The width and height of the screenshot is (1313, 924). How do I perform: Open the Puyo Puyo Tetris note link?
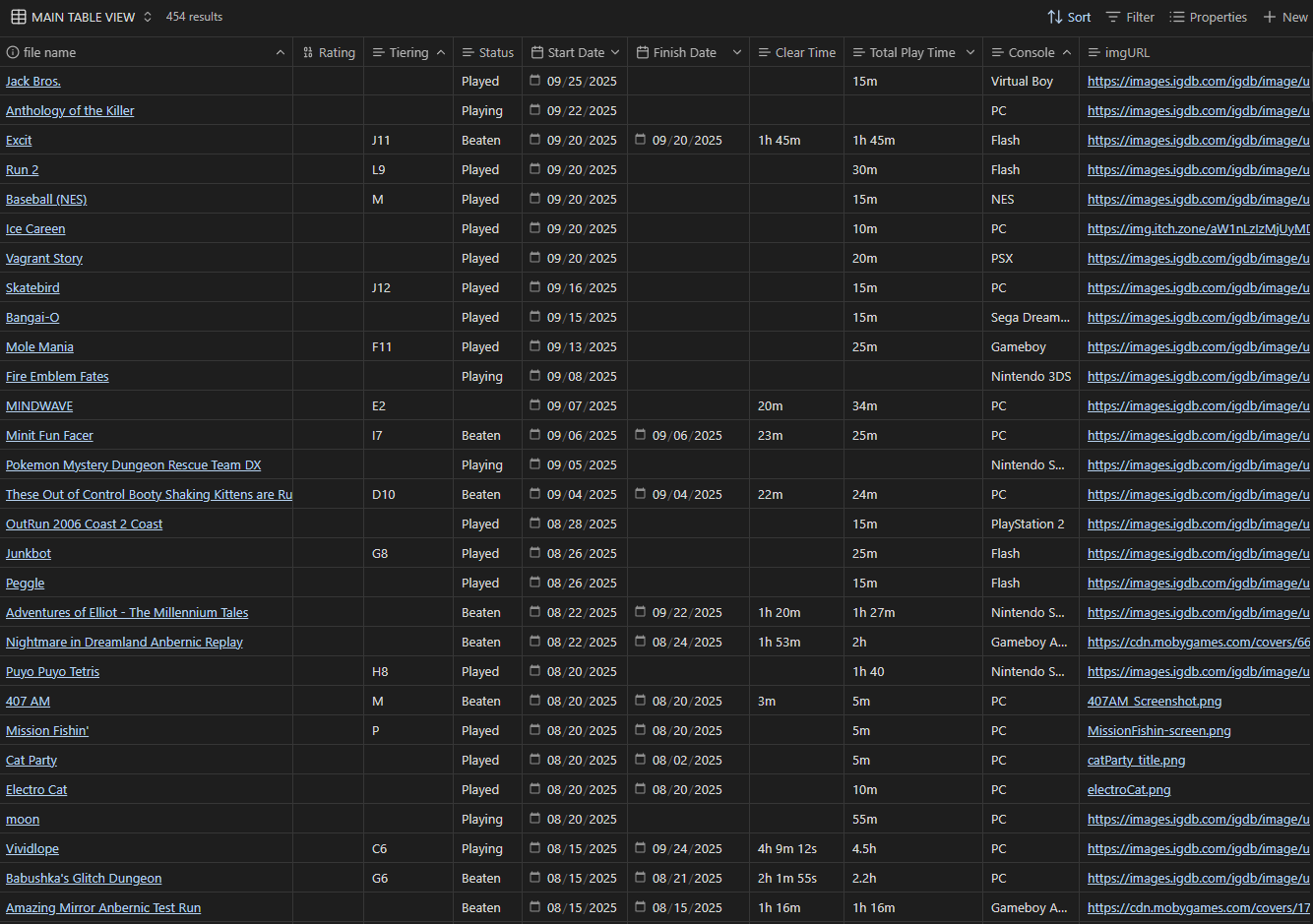pyautogui.click(x=52, y=671)
